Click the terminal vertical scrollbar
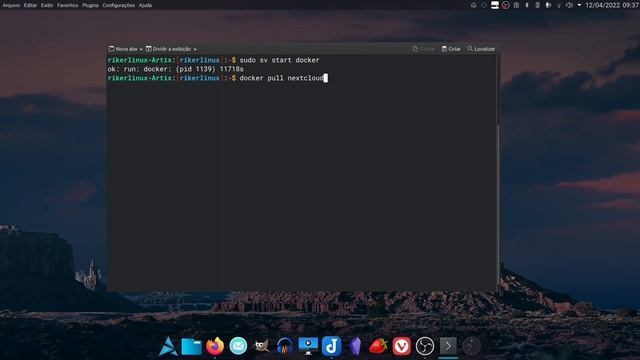 pyautogui.click(x=498, y=173)
